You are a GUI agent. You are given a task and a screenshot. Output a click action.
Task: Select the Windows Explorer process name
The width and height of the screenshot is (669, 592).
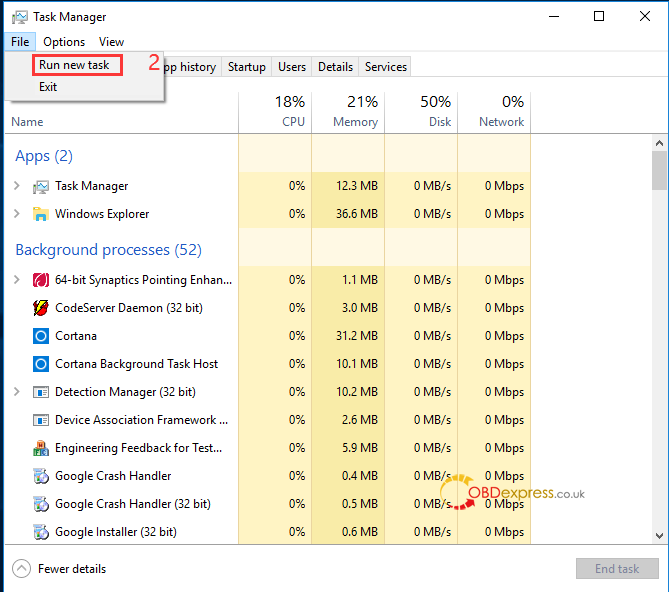pos(102,214)
